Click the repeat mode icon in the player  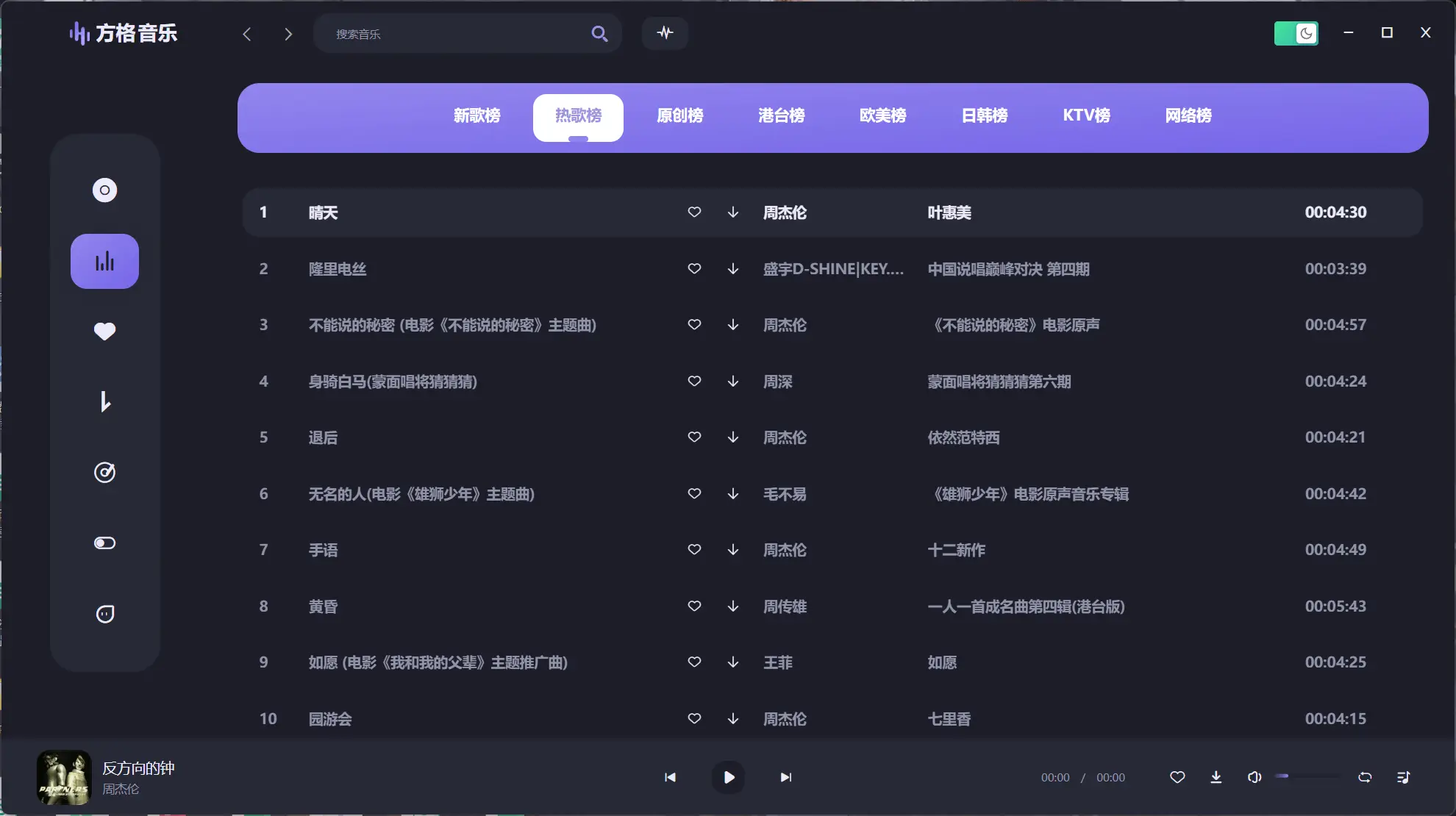[x=1364, y=777]
